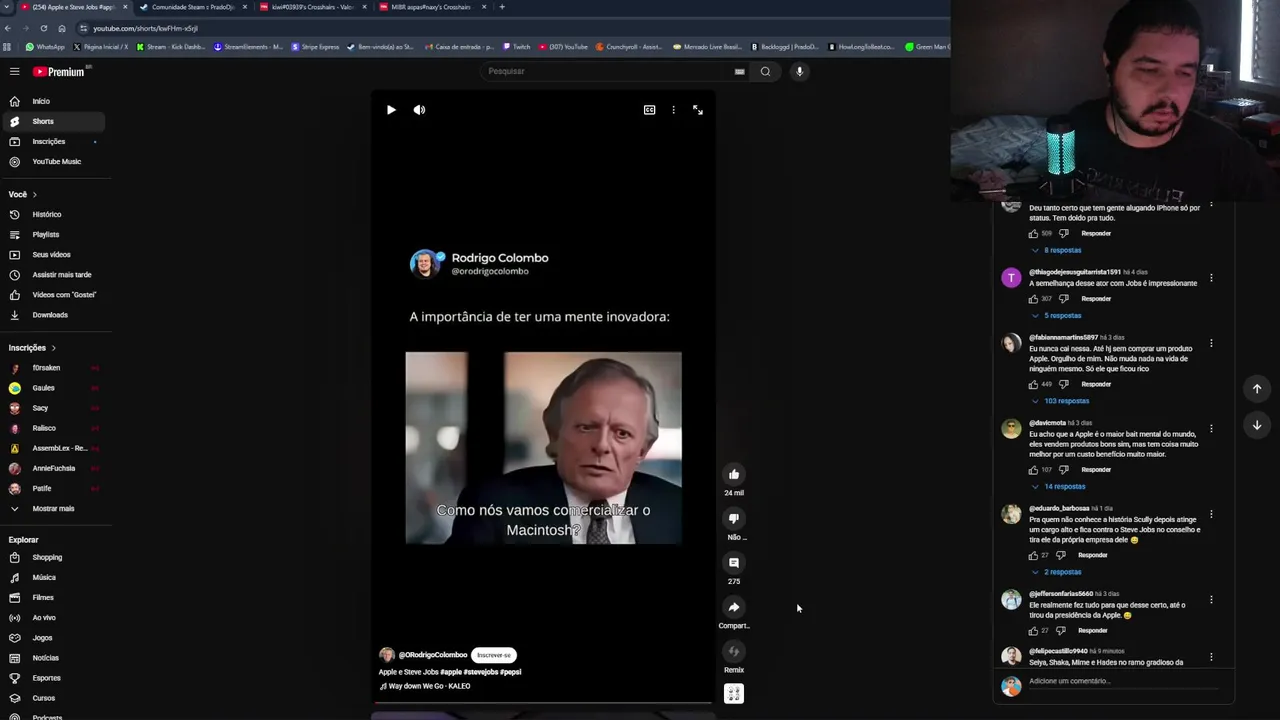Open the comments icon showing 275
1280x720 pixels.
tap(734, 563)
